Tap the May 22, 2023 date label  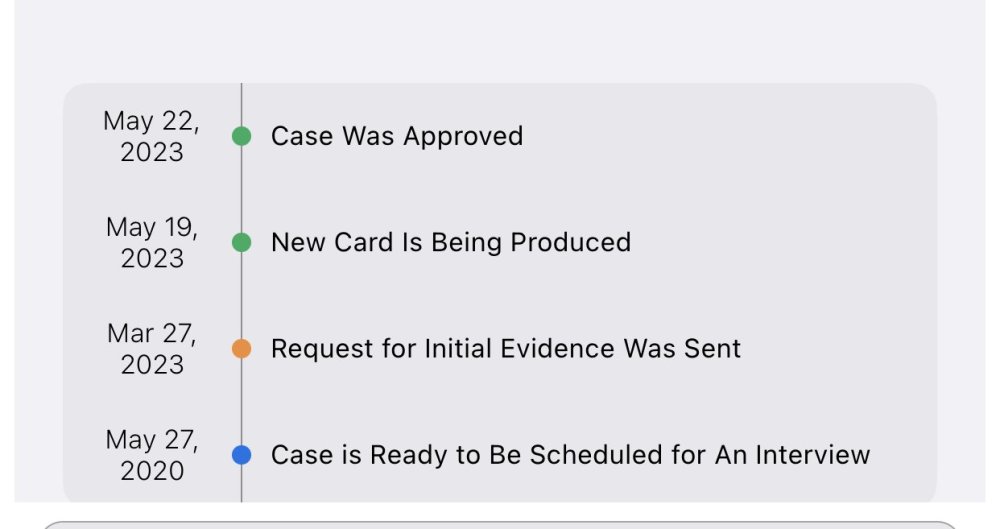(x=151, y=136)
